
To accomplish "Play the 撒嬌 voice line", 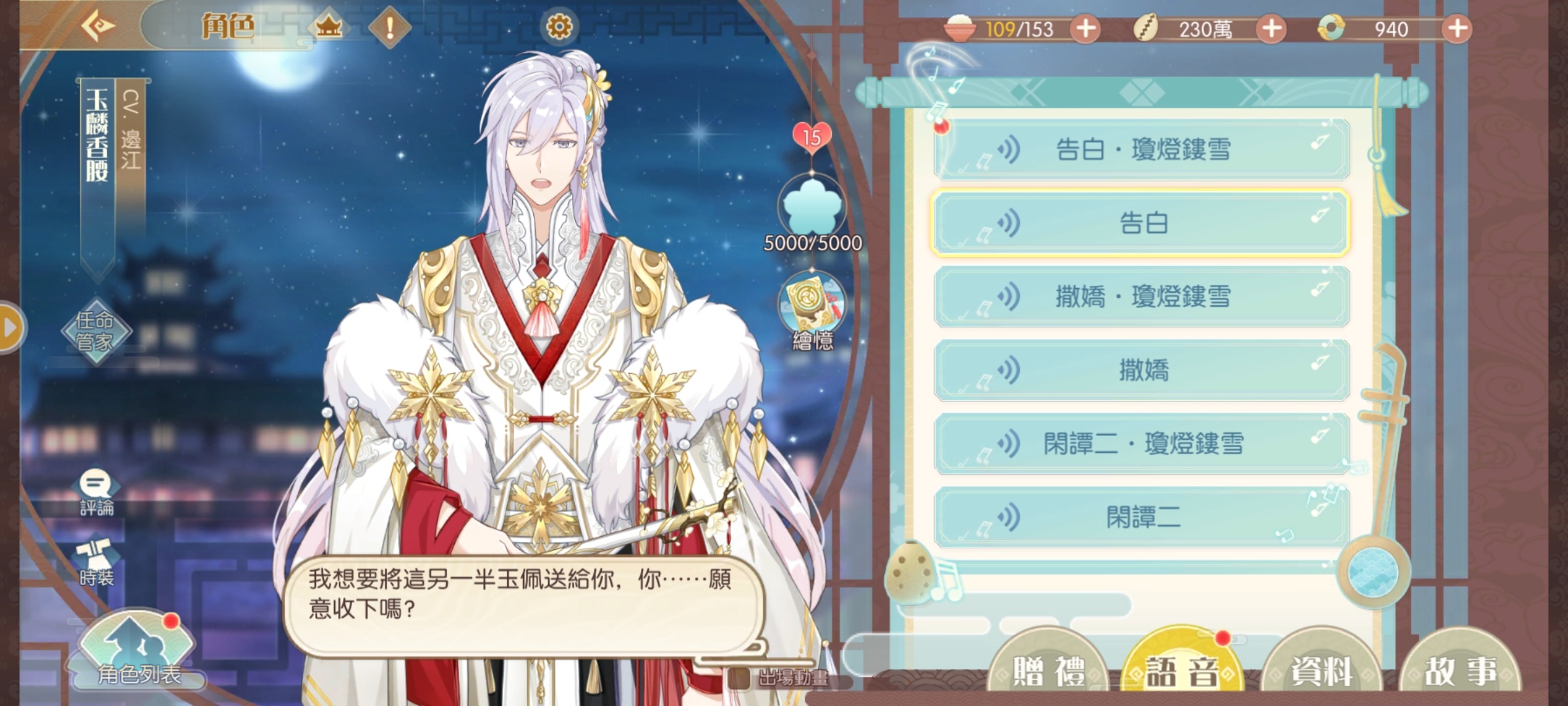I will tap(1141, 371).
